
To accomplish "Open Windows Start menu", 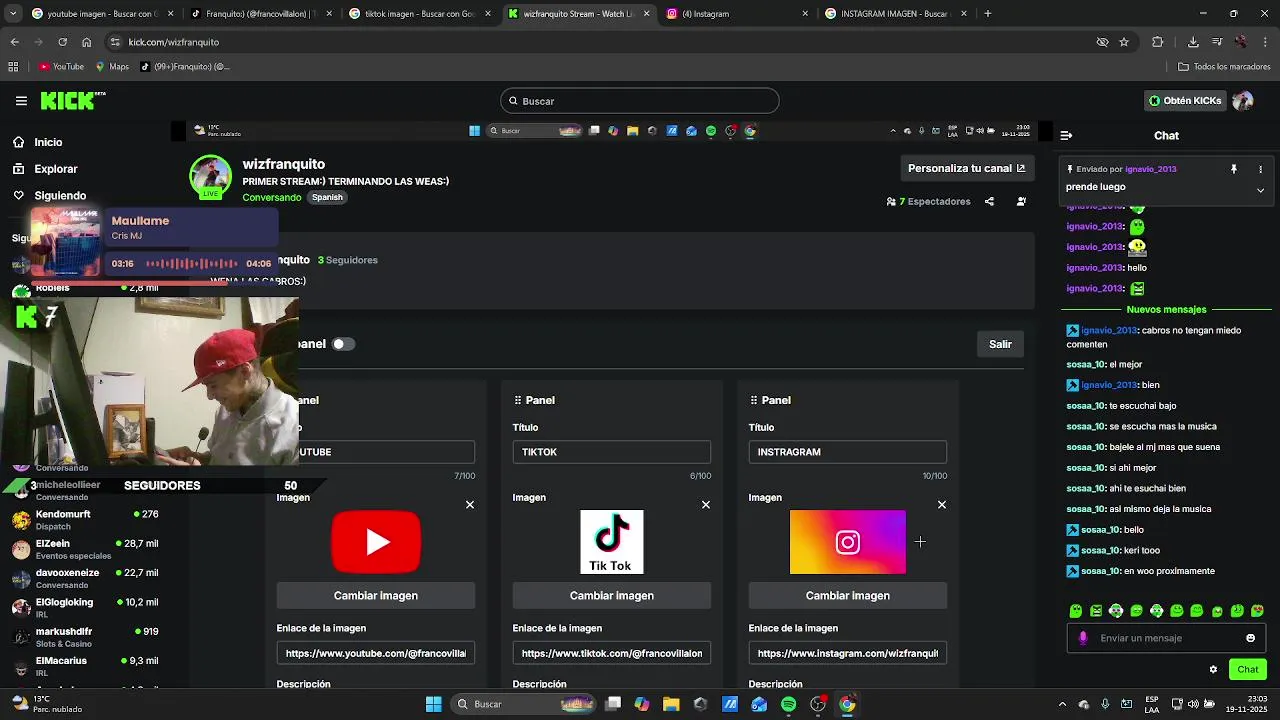I will [x=433, y=704].
